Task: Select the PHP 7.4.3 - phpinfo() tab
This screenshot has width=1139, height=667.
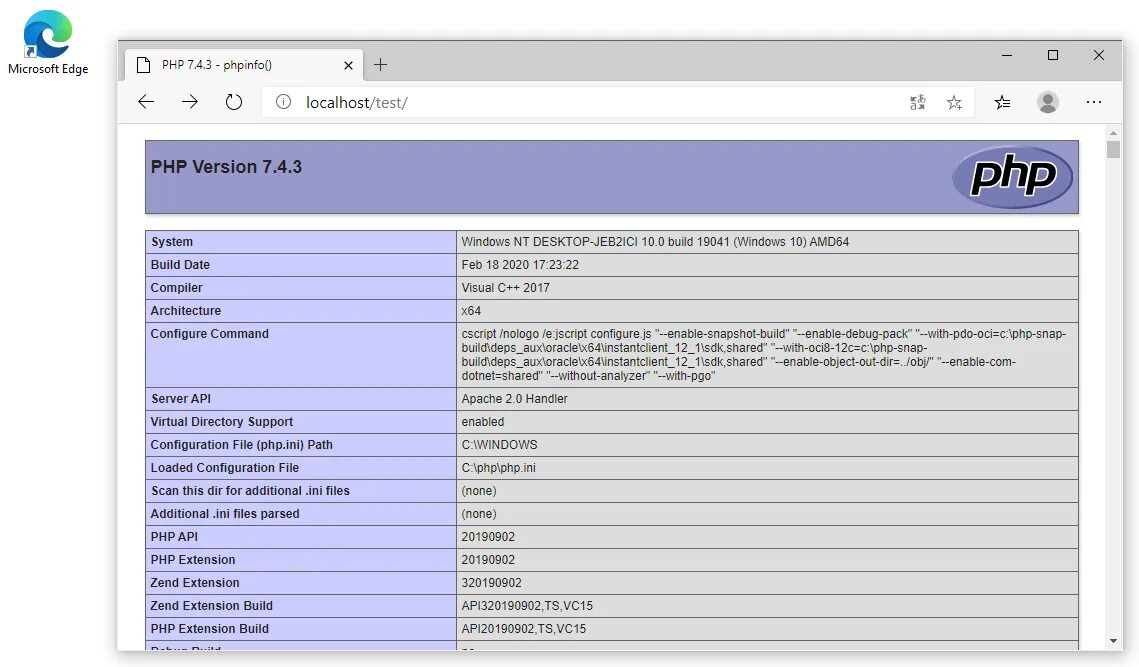Action: [243, 65]
